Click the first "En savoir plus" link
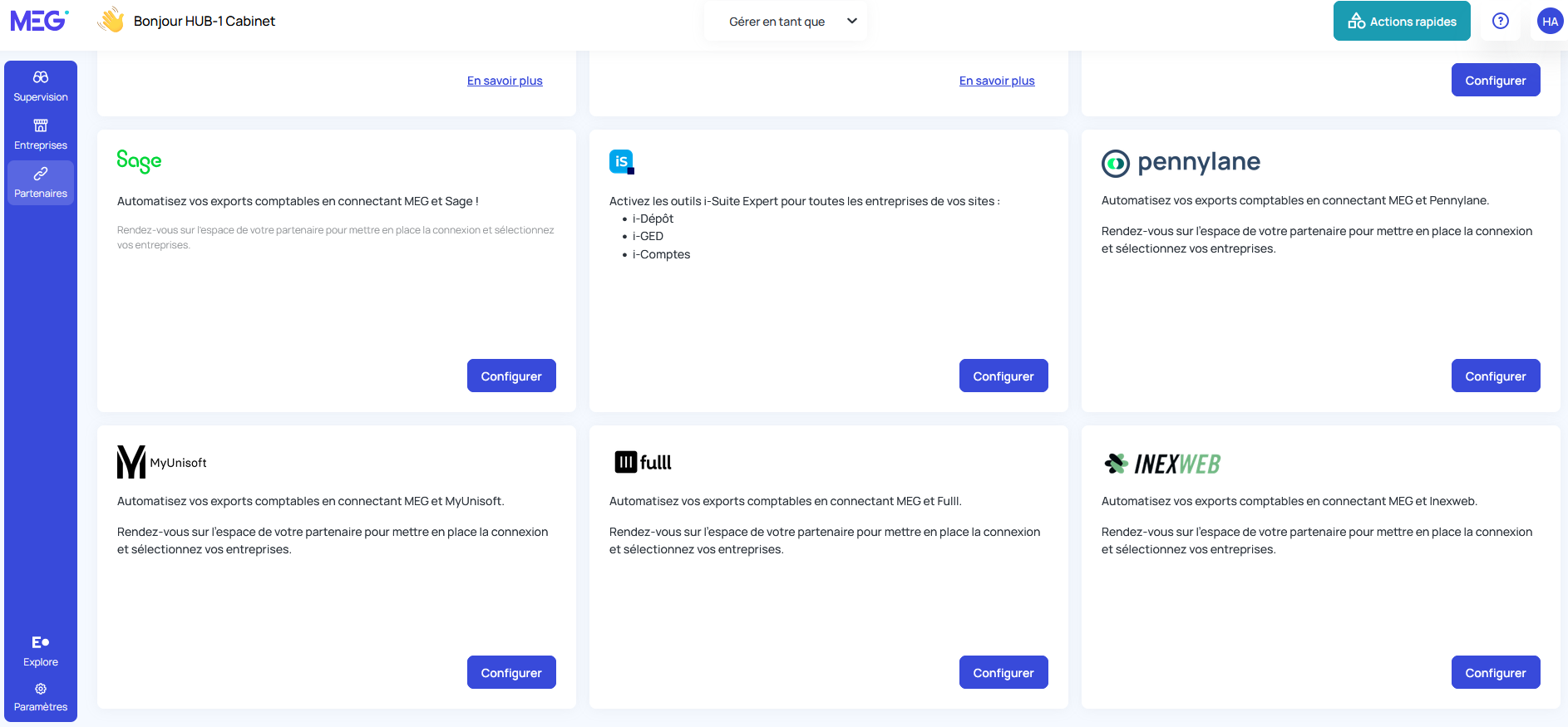The width and height of the screenshot is (1568, 727). pyautogui.click(x=505, y=81)
